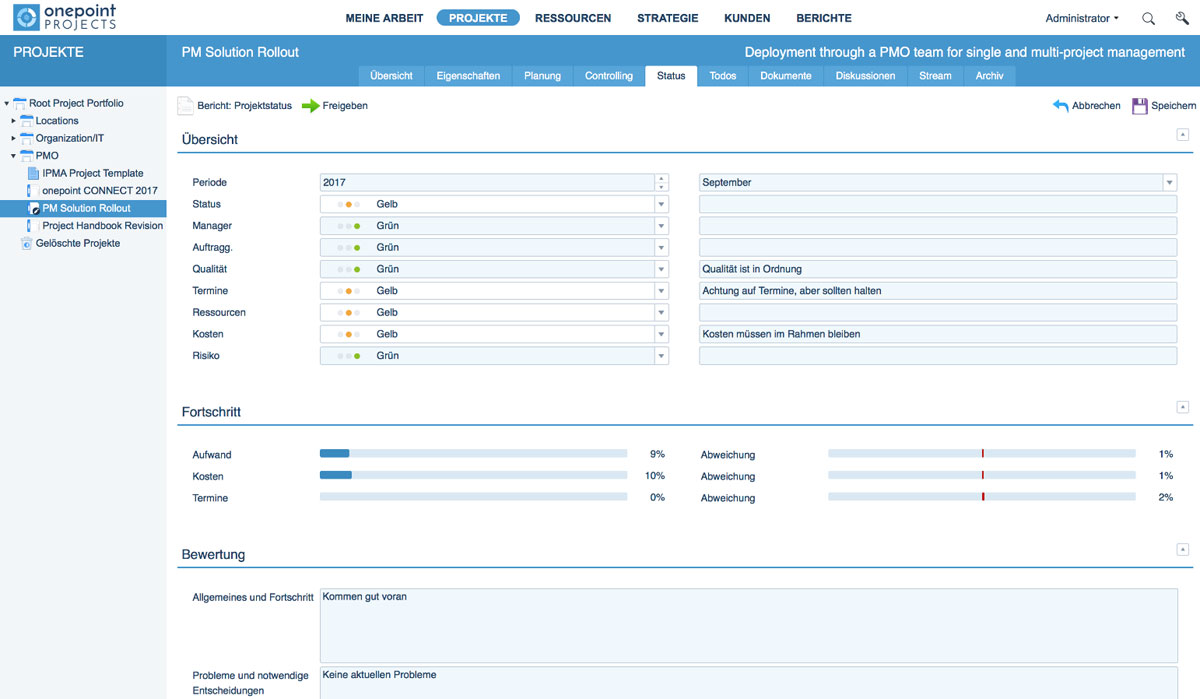This screenshot has height=699, width=1200.
Task: Select the Gelöschte Projekte trash icon
Action: point(27,244)
